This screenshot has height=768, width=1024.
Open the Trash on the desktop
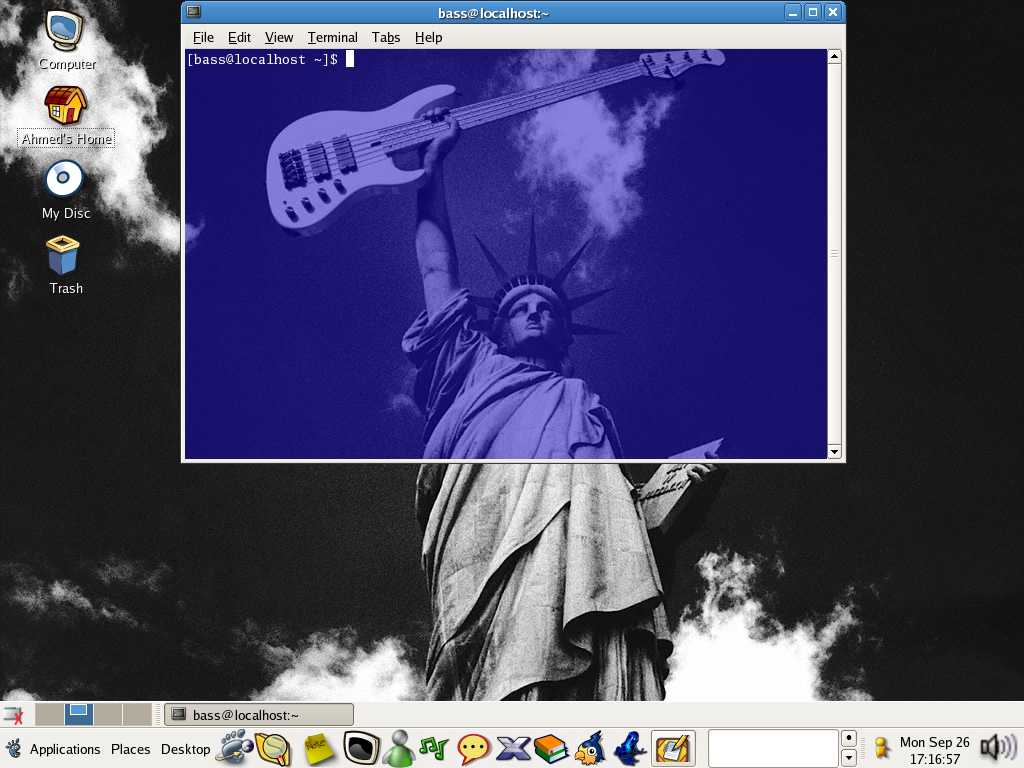(64, 256)
